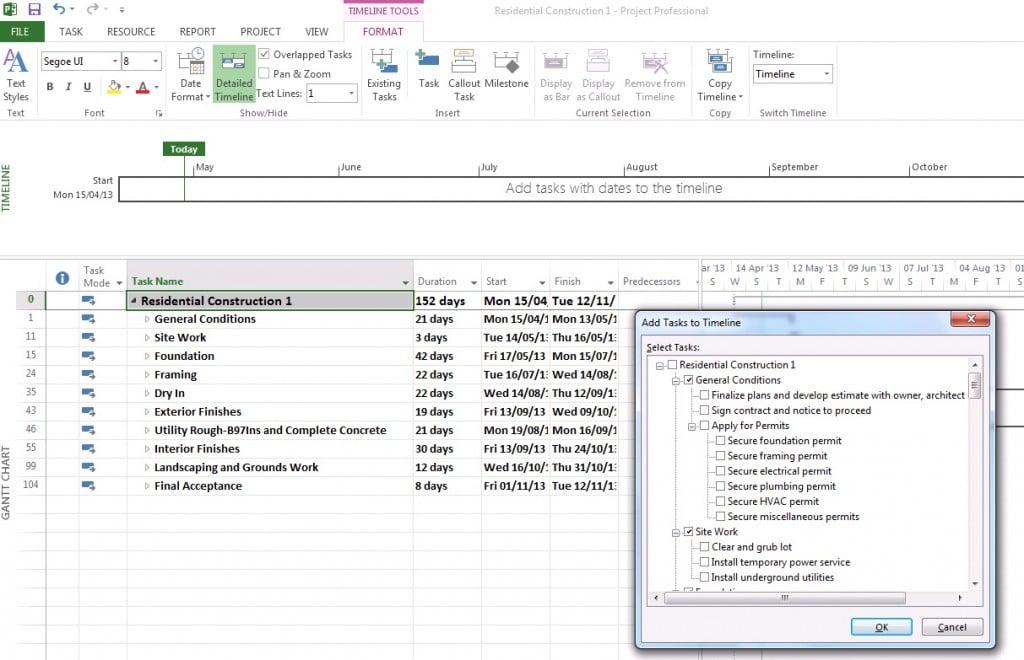The width and height of the screenshot is (1024, 660).
Task: Click the Save icon in the title bar
Action: click(x=35, y=10)
